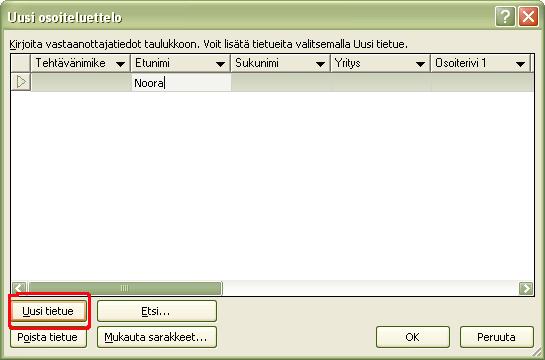Open the Osoiterivi 1 column dropdown arrow
545x360 pixels.
click(520, 64)
